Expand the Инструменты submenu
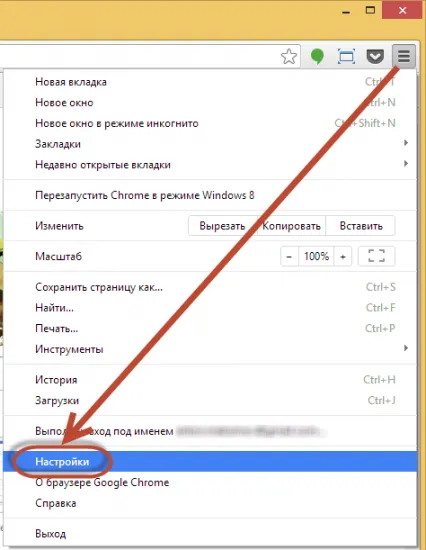This screenshot has height=550, width=426. (x=210, y=349)
